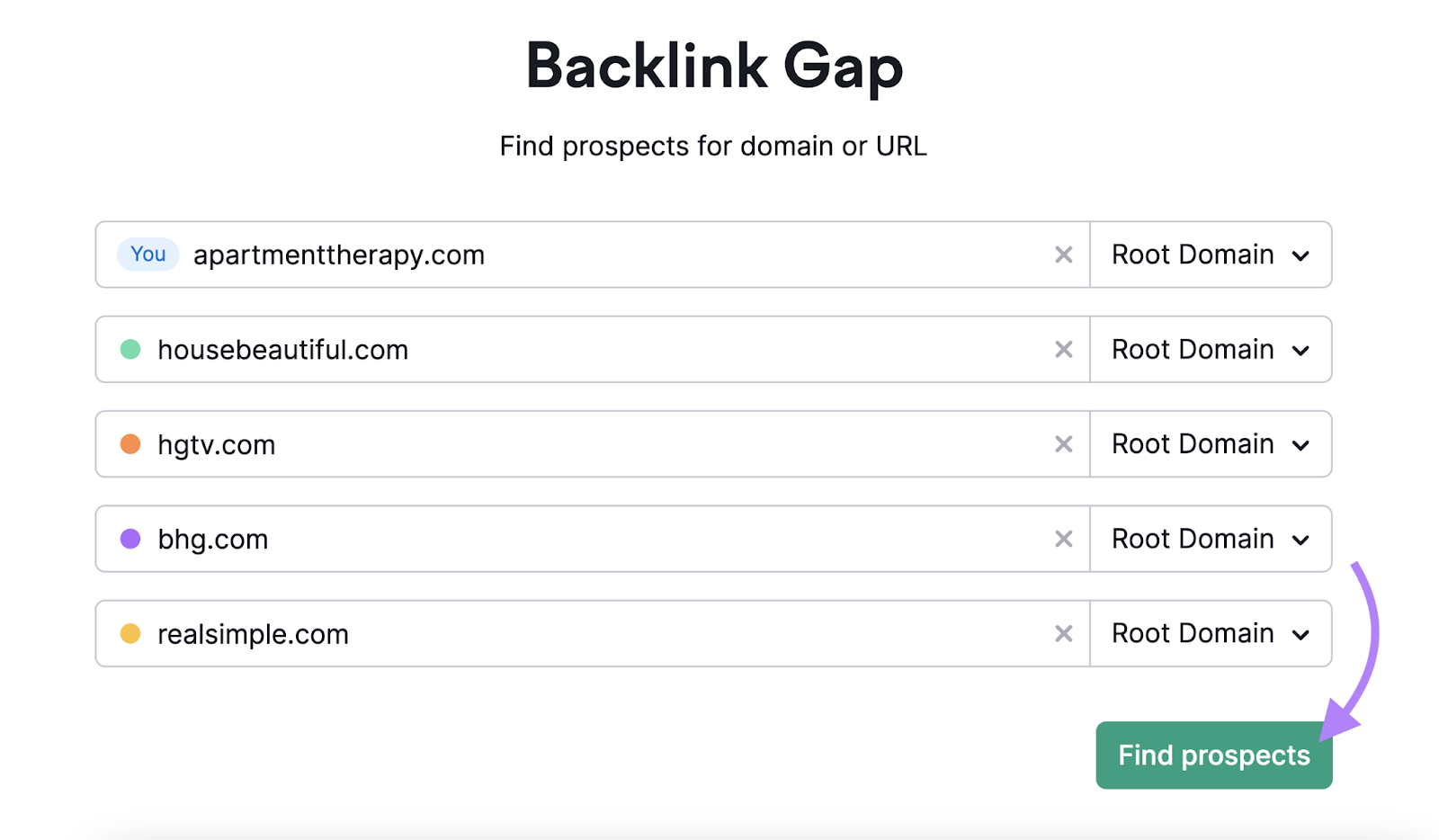This screenshot has width=1439, height=840.
Task: Expand the Root Domain selector for bhg.com
Action: (x=1211, y=539)
